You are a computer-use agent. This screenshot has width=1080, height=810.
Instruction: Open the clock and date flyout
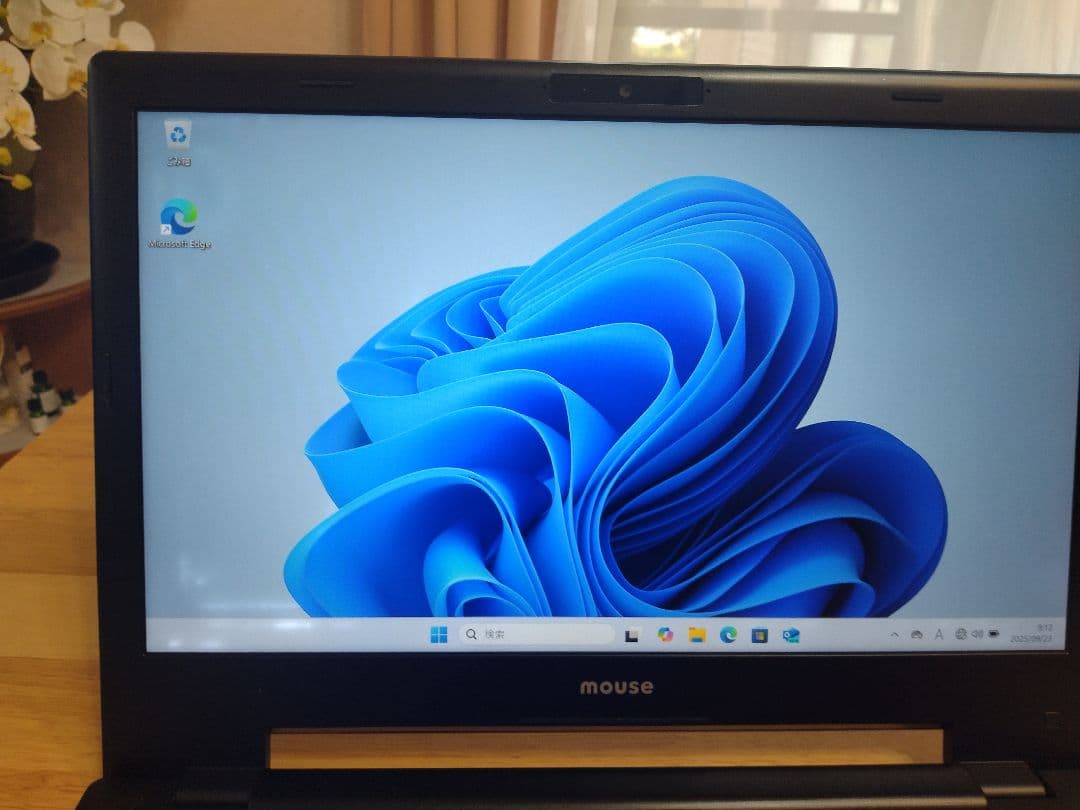[x=1040, y=633]
